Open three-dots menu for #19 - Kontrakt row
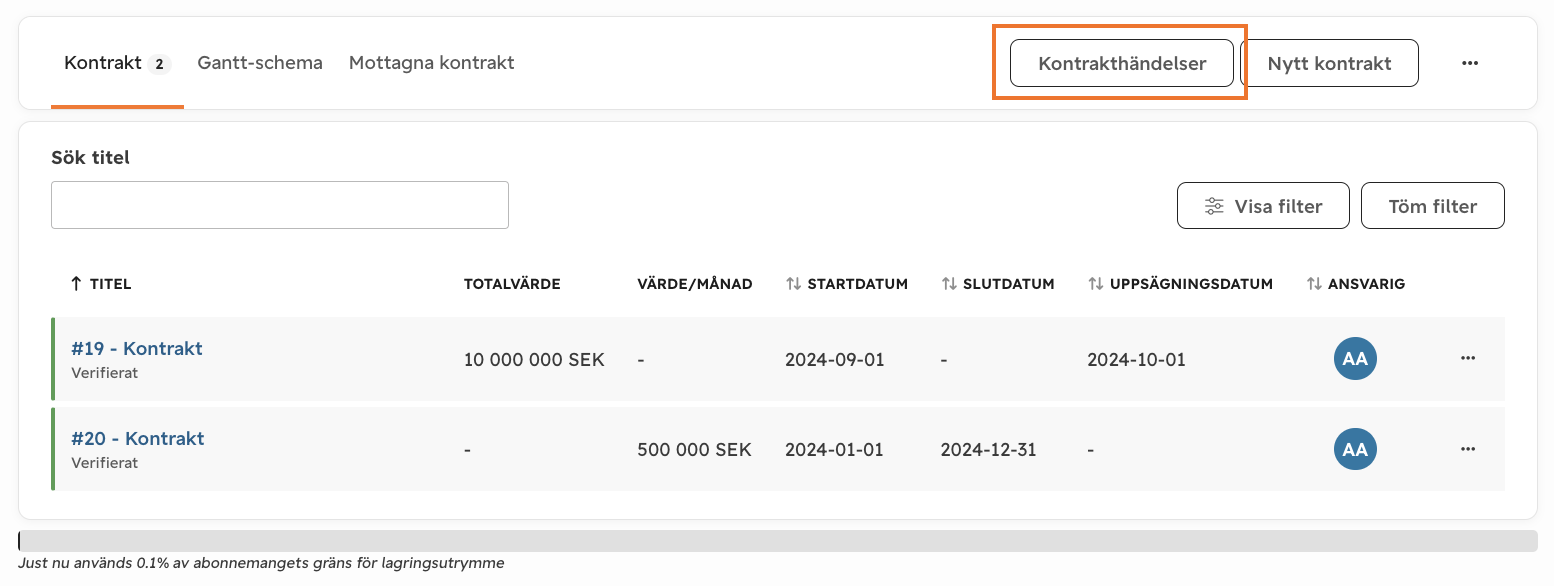The image size is (1554, 586). pyautogui.click(x=1468, y=358)
